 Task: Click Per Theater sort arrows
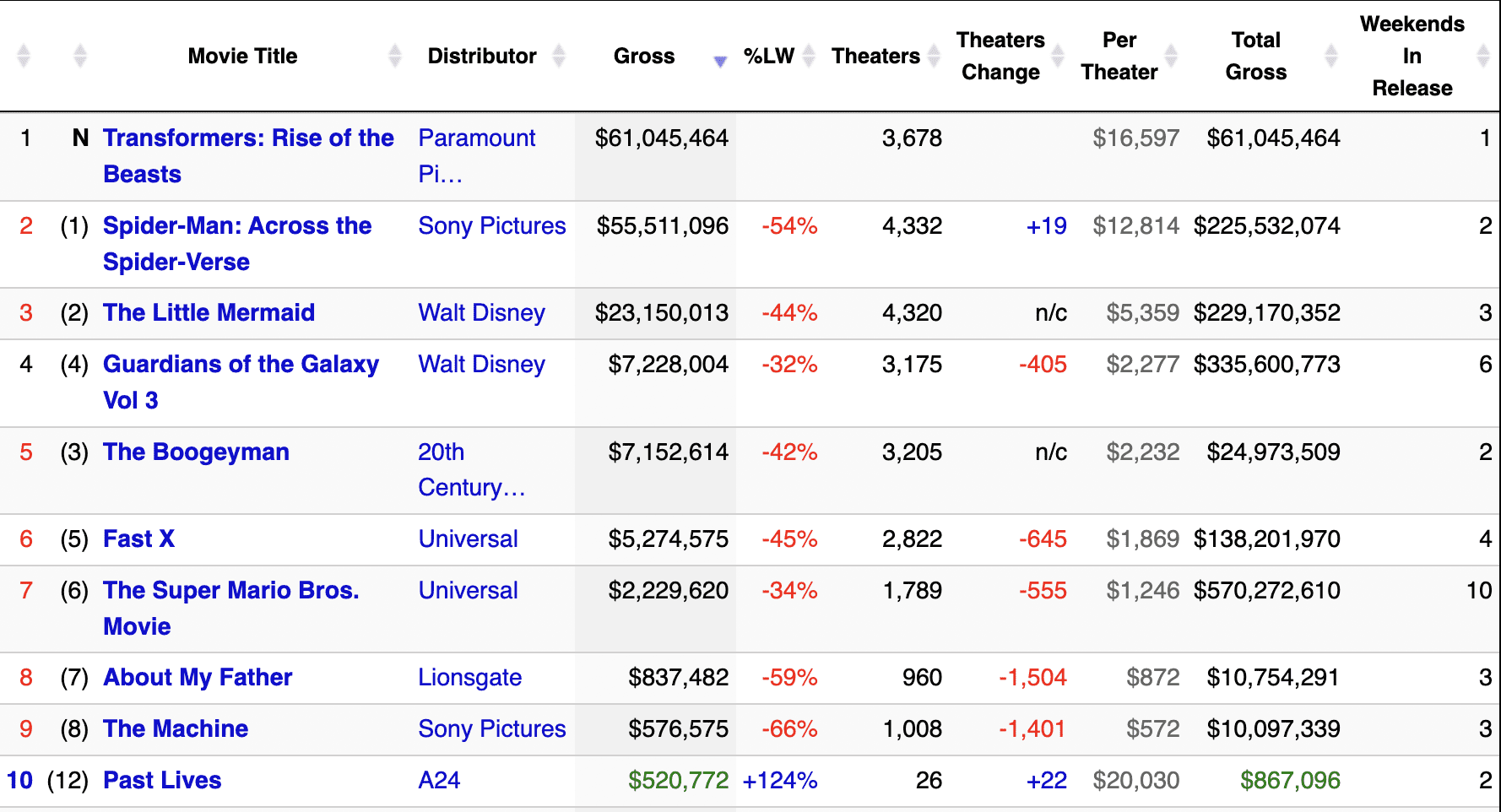pos(1171,56)
